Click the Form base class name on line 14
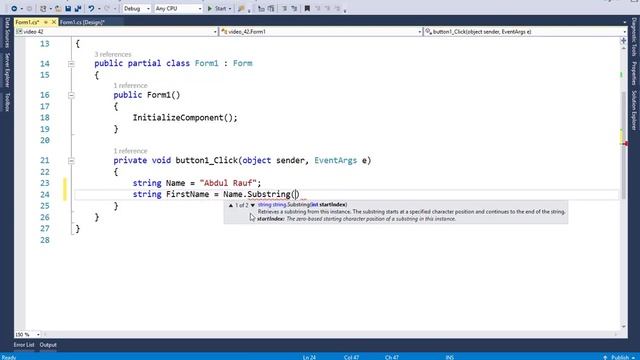This screenshot has width=640, height=360. pyautogui.click(x=243, y=63)
